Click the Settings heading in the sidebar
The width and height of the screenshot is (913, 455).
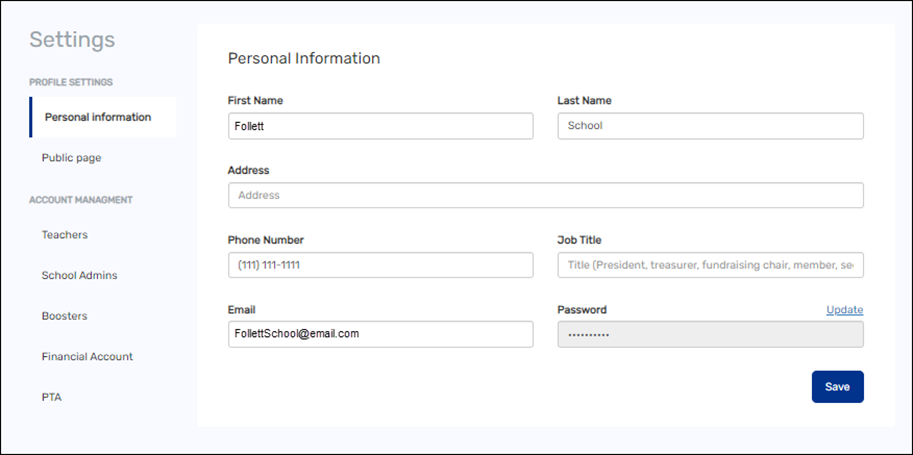[x=72, y=40]
